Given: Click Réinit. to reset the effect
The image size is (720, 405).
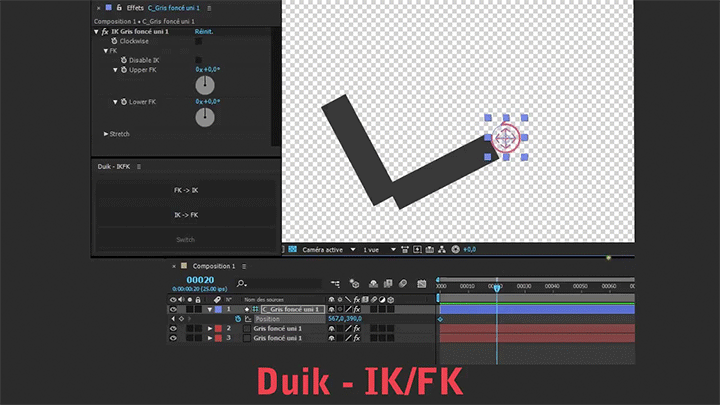Looking at the screenshot, I should pyautogui.click(x=204, y=32).
